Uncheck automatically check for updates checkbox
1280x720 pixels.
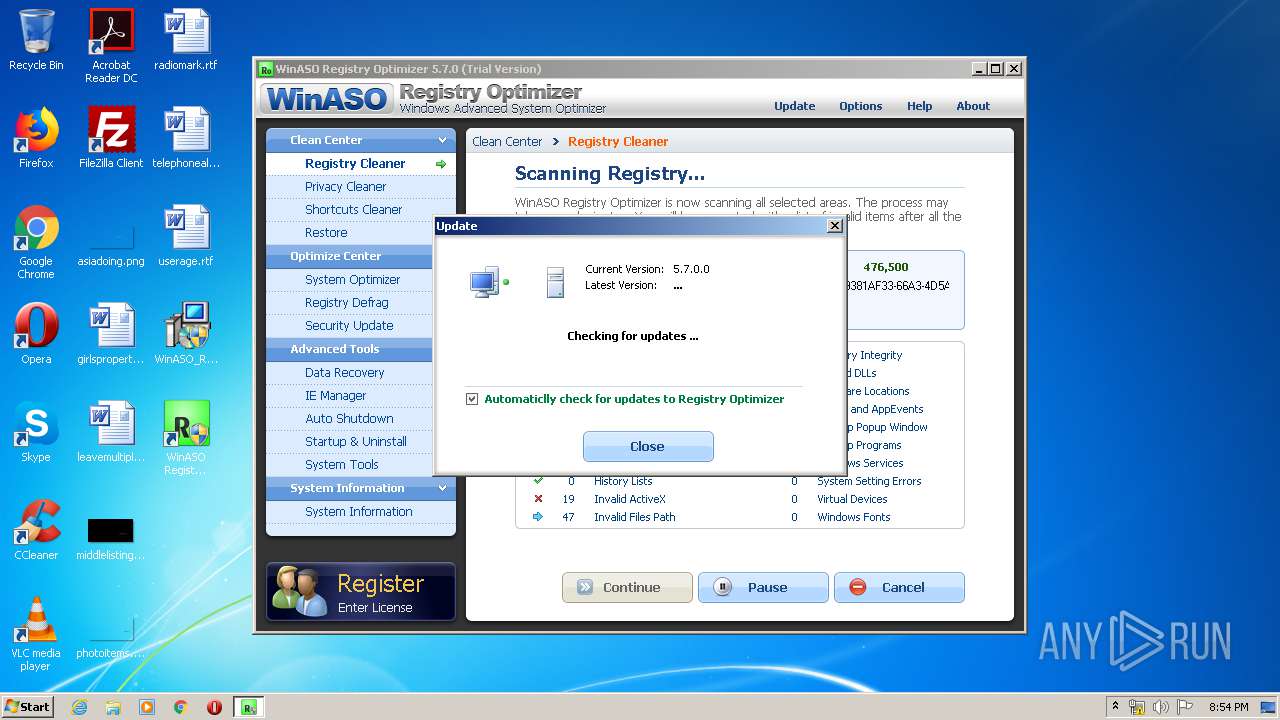(472, 399)
